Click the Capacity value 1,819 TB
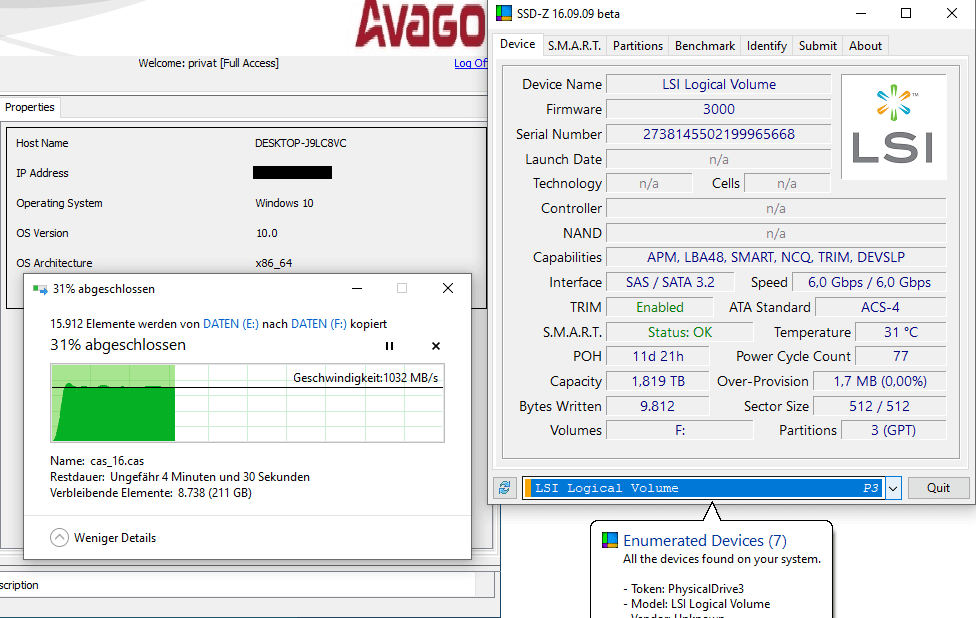 [x=658, y=382]
